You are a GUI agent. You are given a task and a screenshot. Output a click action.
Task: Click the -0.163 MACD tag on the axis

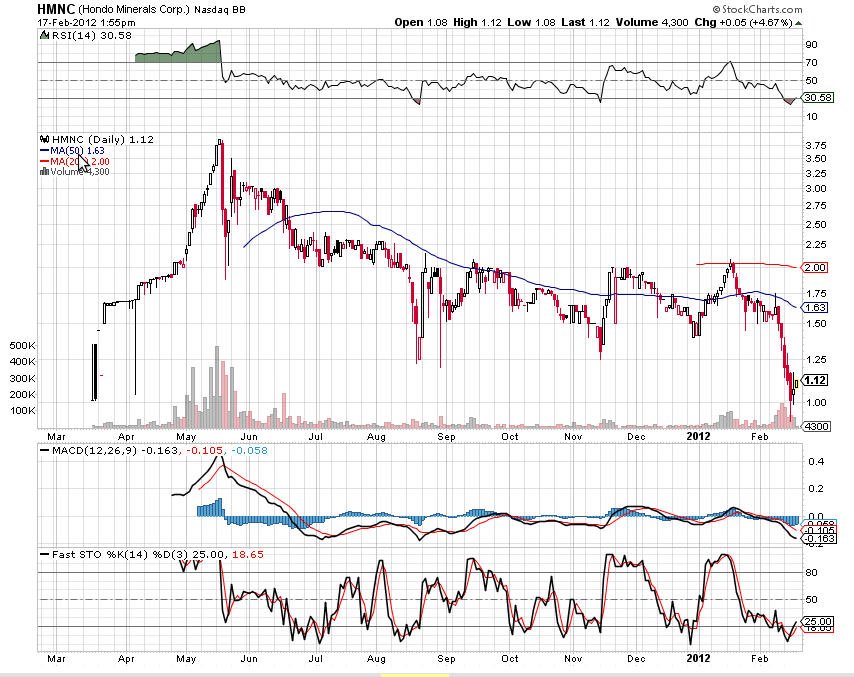pyautogui.click(x=819, y=538)
